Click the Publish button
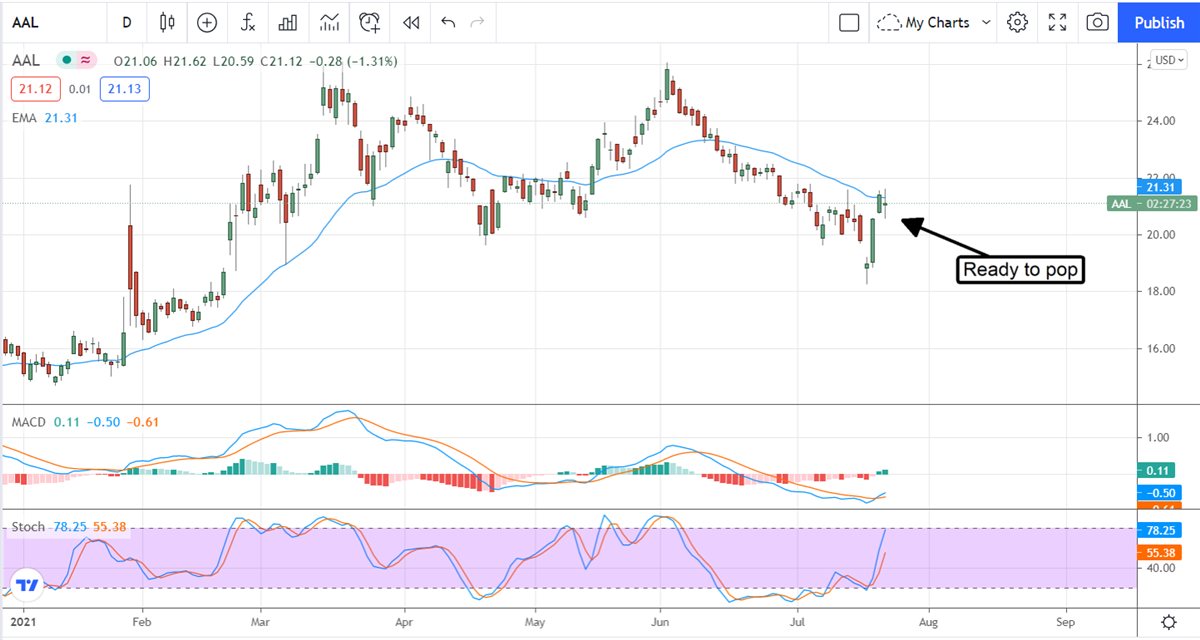Screen dimensions: 1200x640 [x=1159, y=22]
